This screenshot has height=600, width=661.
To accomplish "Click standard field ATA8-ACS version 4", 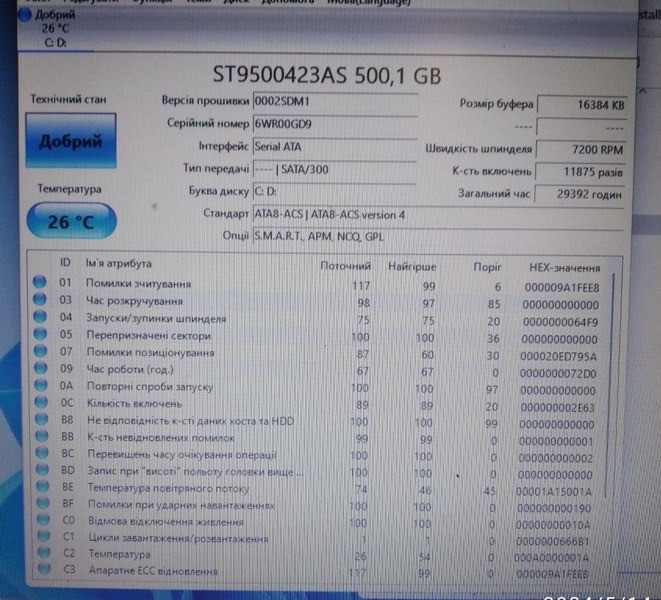I will [438, 215].
